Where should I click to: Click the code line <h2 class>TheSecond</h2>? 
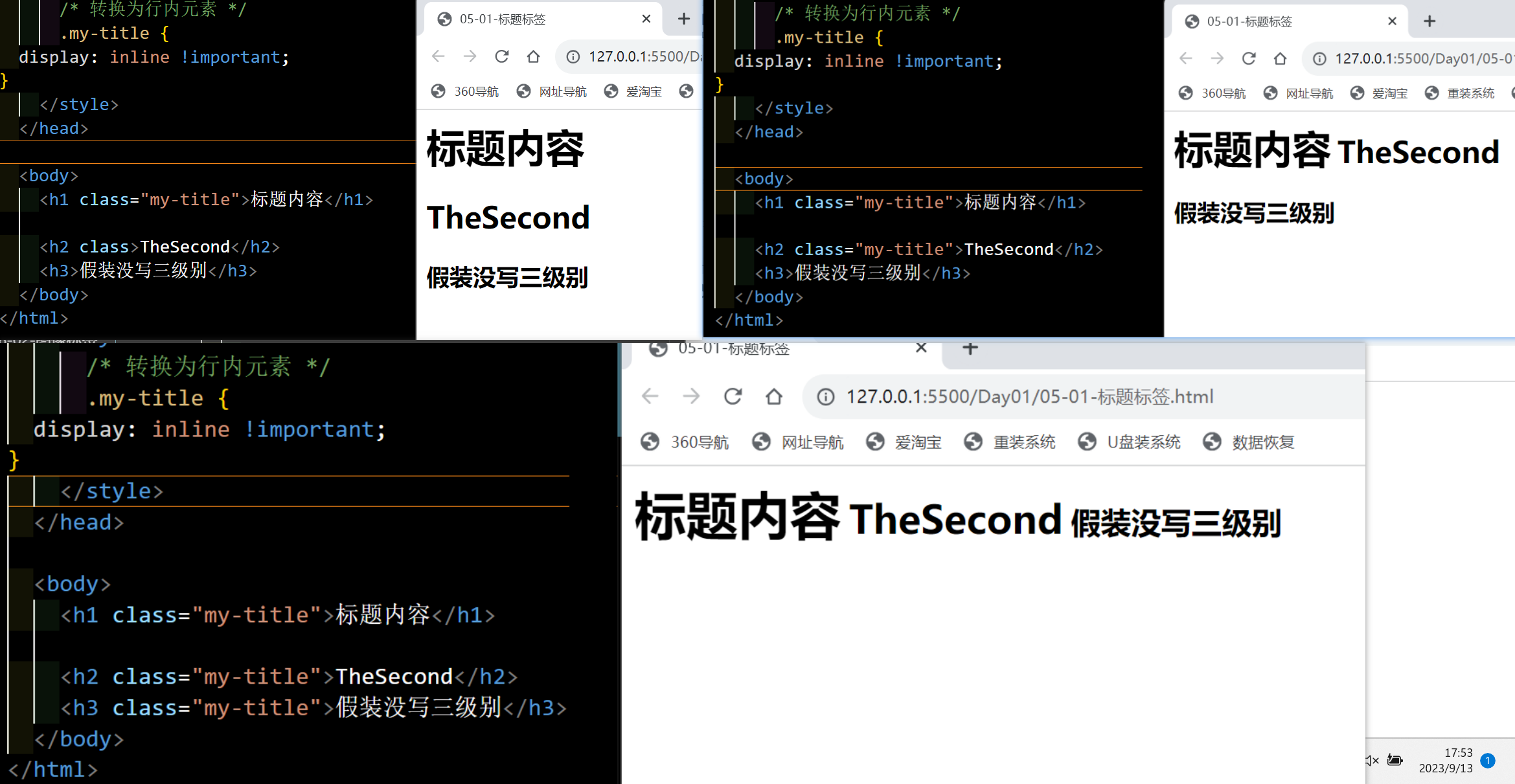tap(159, 247)
